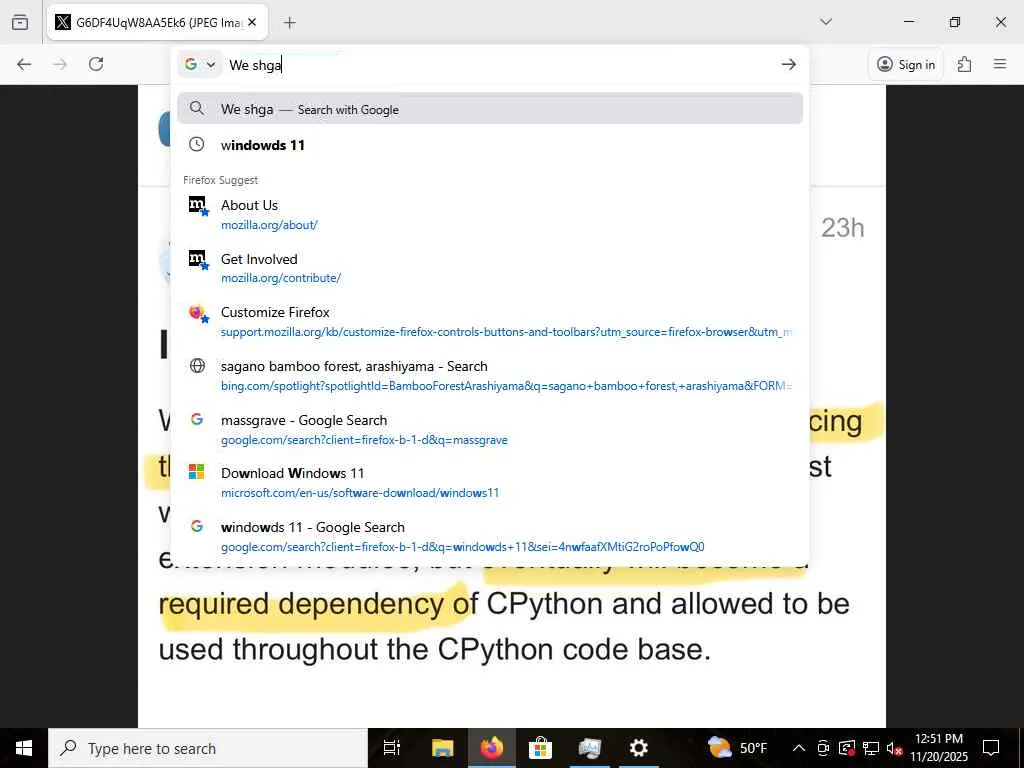Click the muted volume speaker tray icon
The image size is (1024, 768).
pos(894,748)
